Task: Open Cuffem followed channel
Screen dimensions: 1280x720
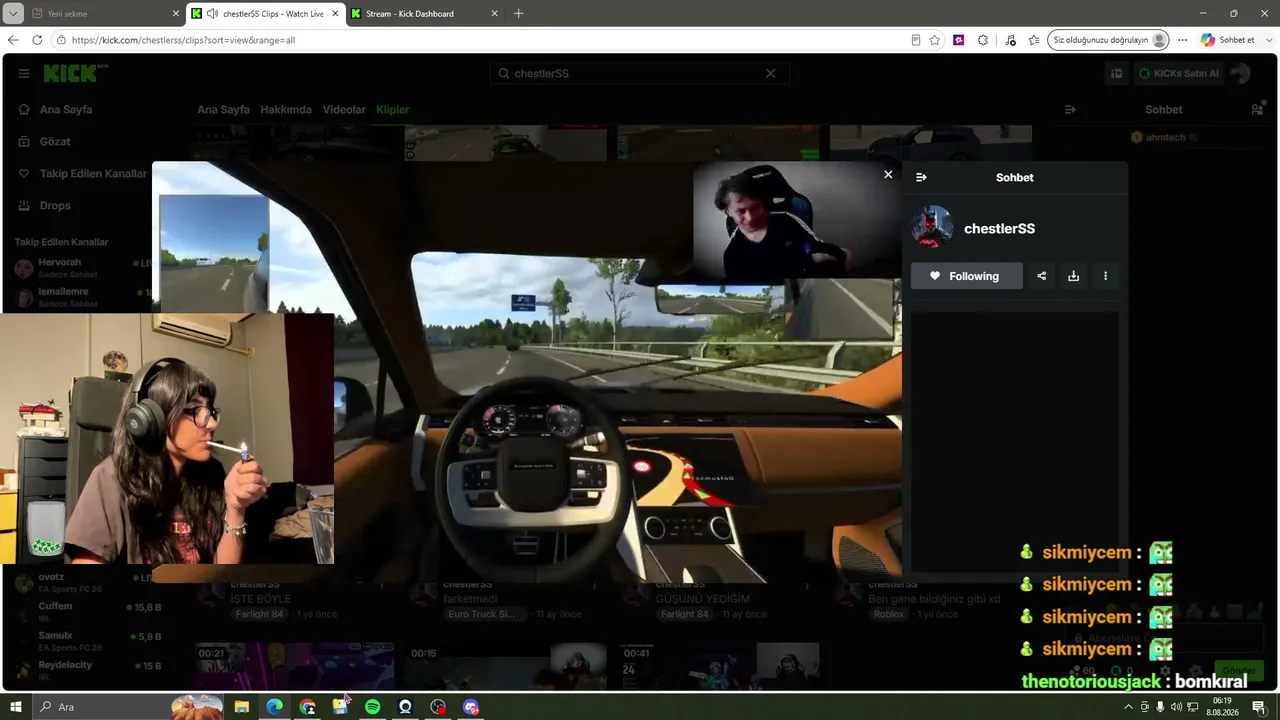Action: tap(88, 611)
